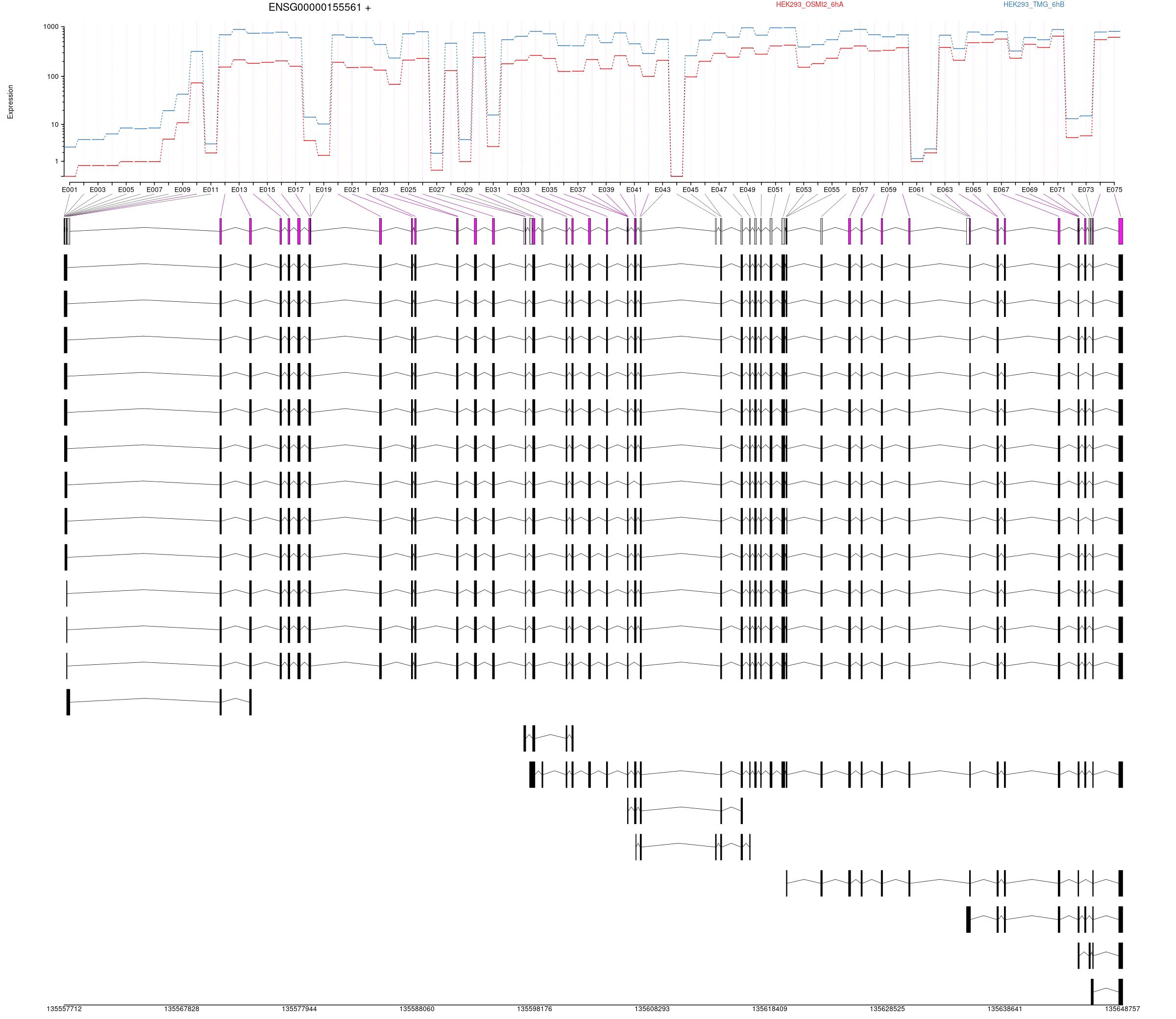Click exon label E065
Viewport: 1176px width, 1019px height.
(973, 190)
